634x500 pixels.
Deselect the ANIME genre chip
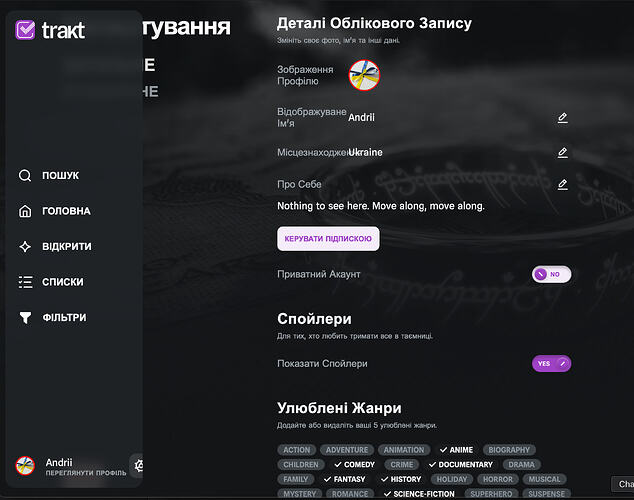(x=456, y=450)
